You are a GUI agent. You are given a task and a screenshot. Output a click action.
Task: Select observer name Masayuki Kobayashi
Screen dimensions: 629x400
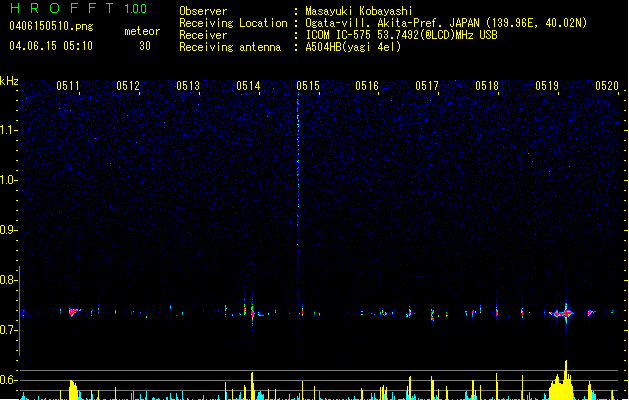click(x=359, y=11)
